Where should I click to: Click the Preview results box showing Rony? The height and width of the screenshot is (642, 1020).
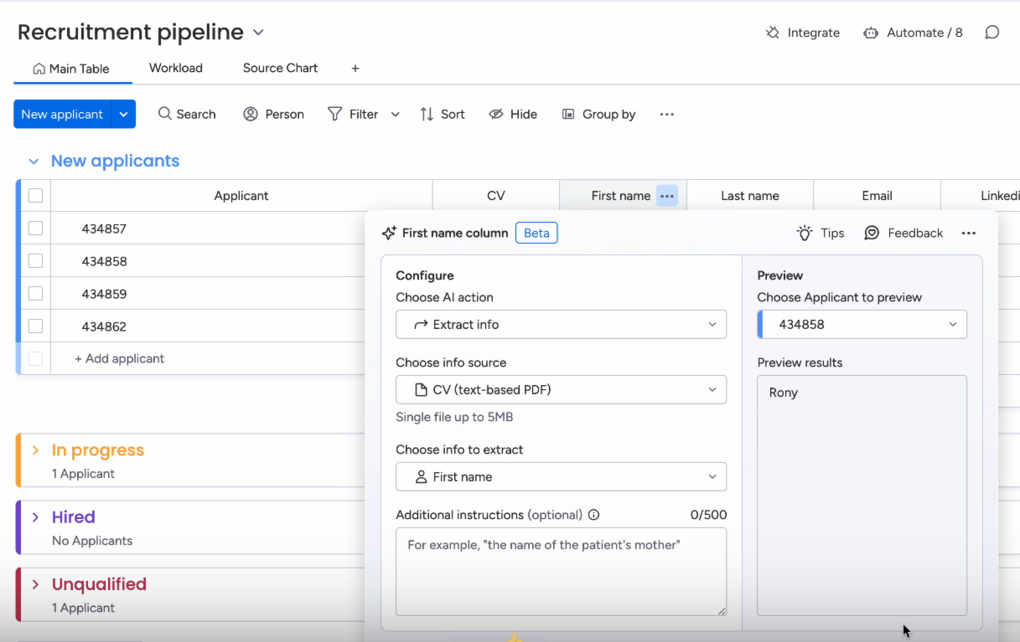tap(862, 496)
